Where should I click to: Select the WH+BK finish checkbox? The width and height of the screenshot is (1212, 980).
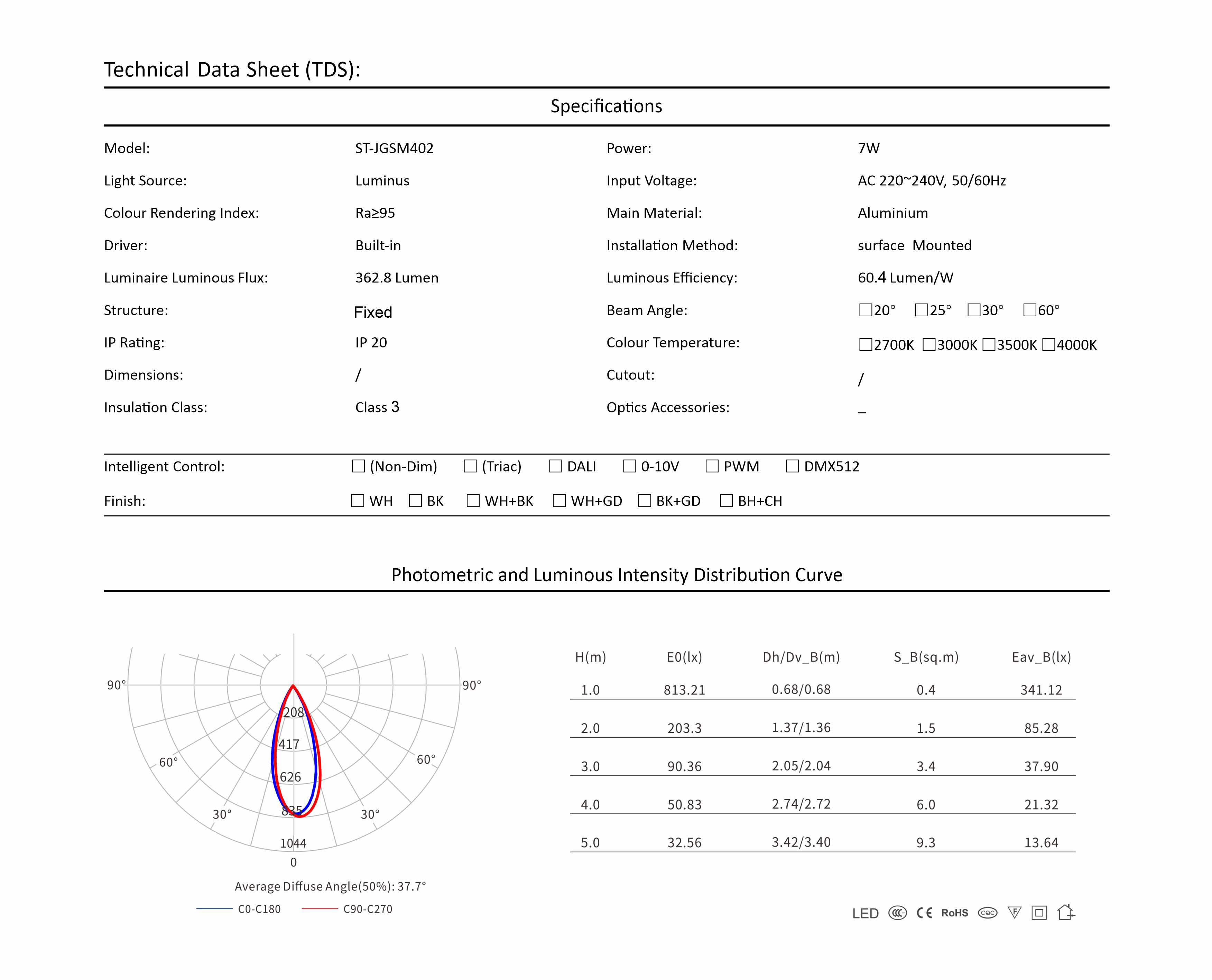pos(473,501)
